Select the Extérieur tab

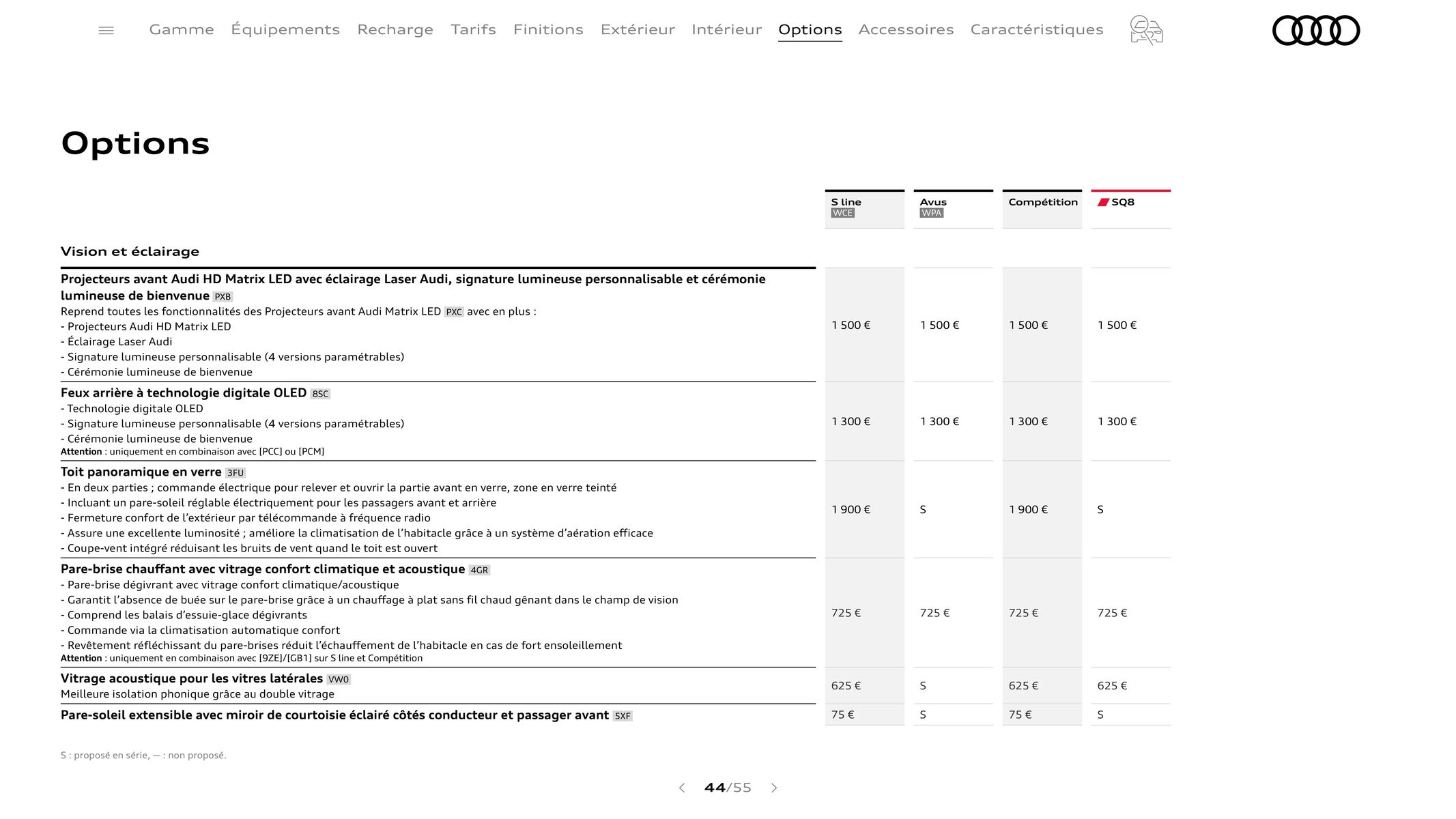pos(638,29)
